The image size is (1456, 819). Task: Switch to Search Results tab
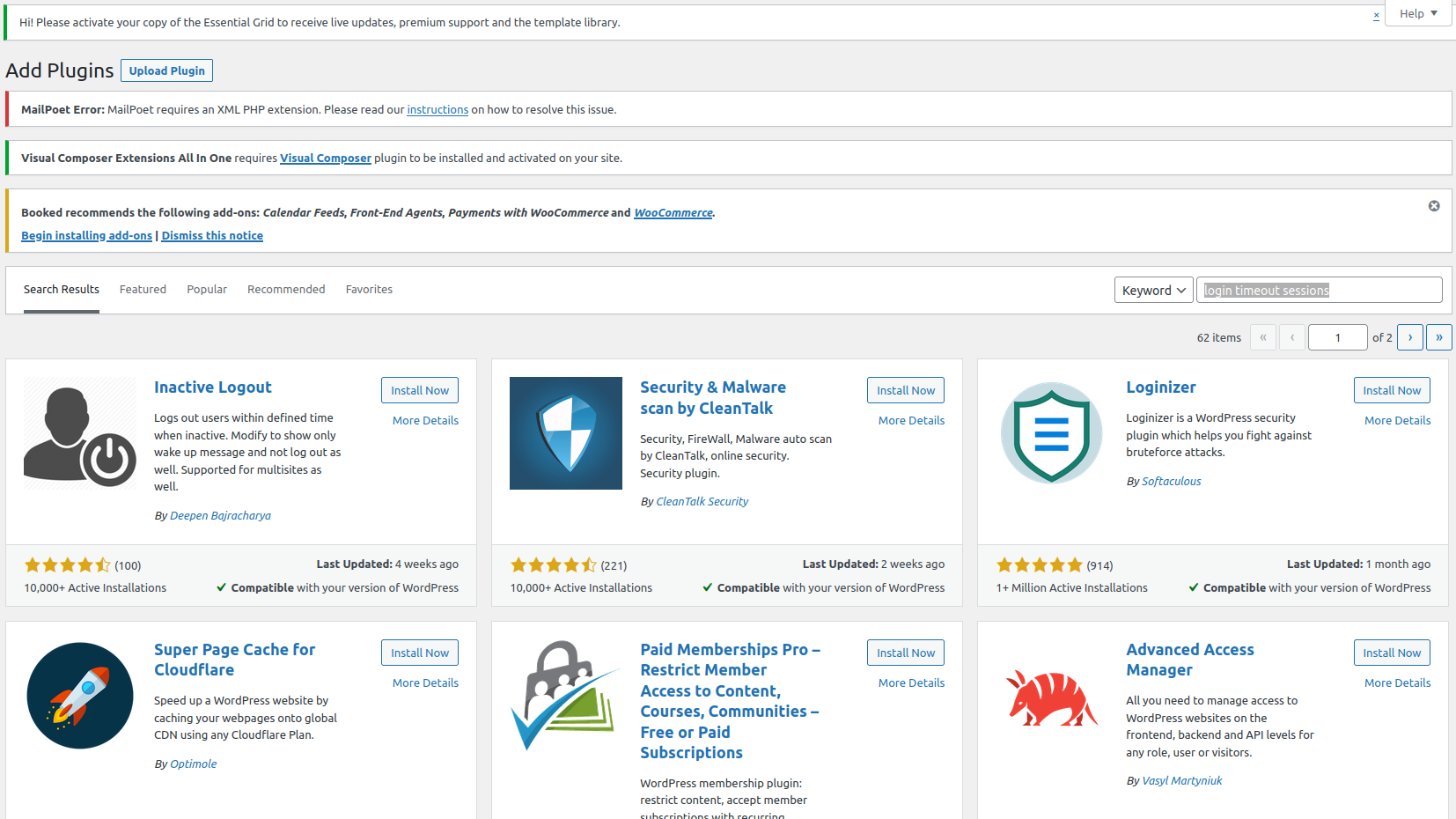tap(62, 290)
